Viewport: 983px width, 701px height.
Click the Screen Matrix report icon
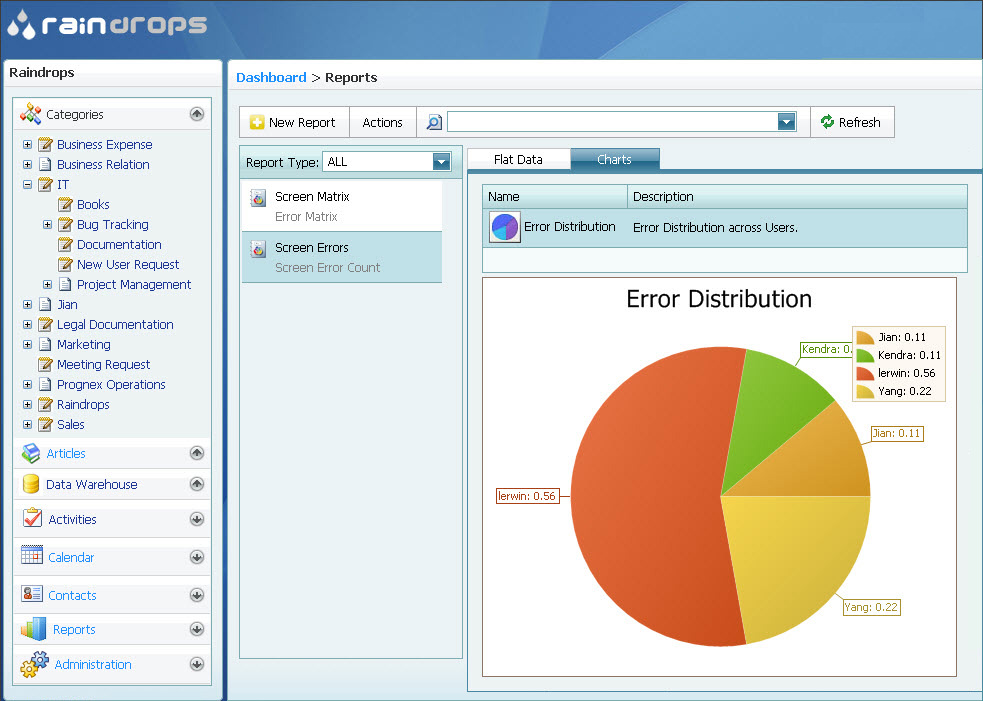tap(258, 198)
